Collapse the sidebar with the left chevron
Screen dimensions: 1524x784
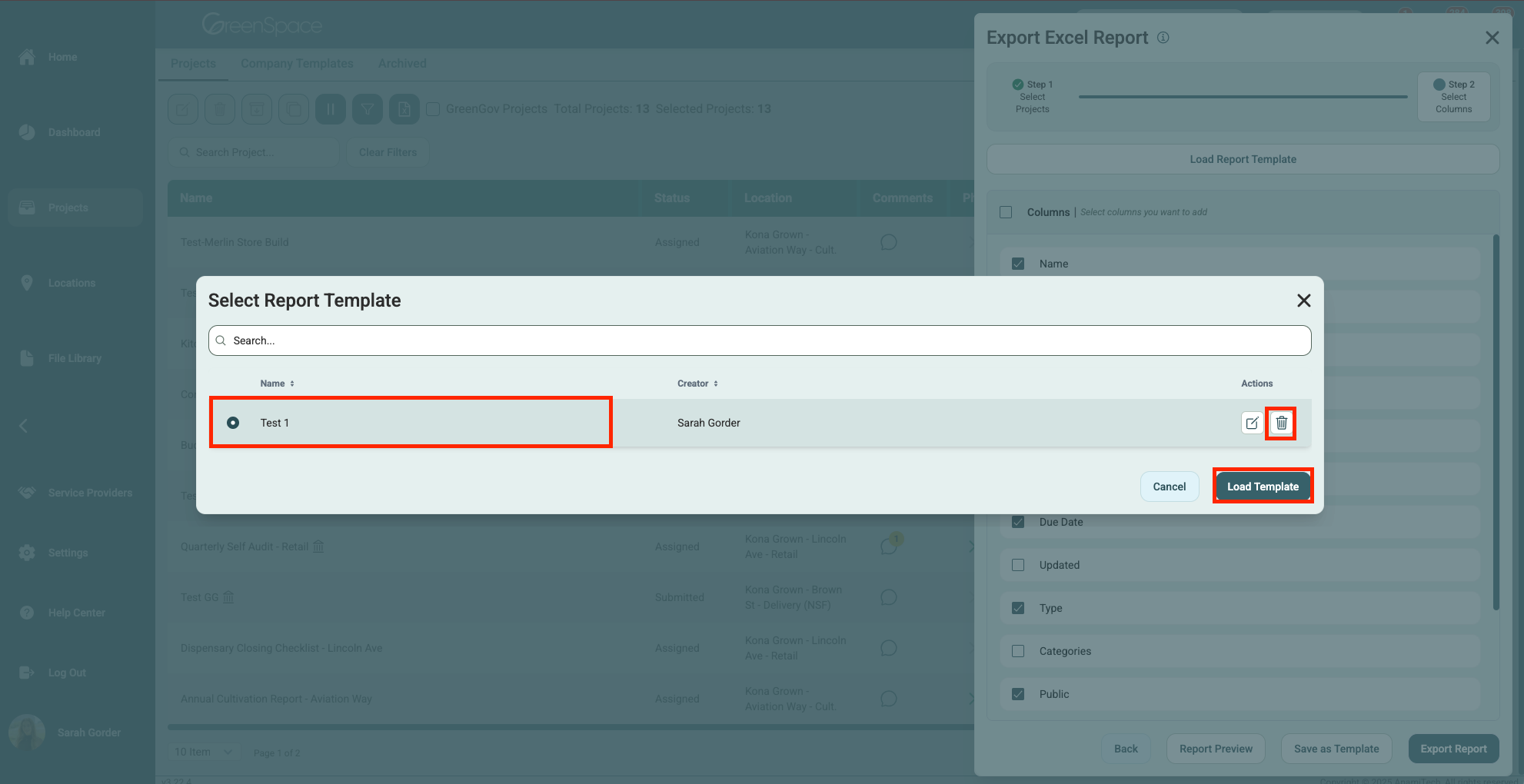[x=23, y=426]
